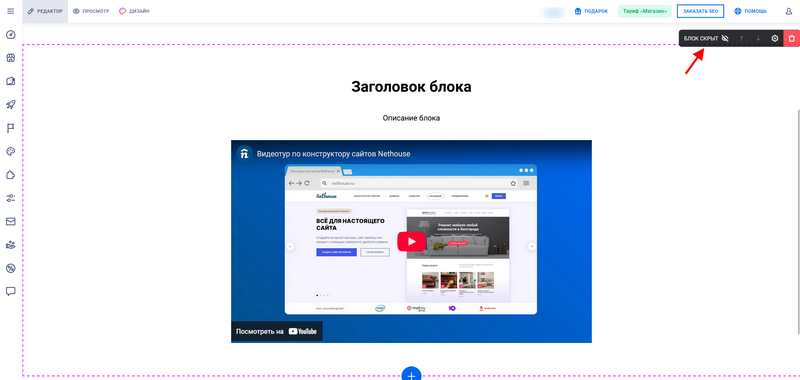Screen dimensions: 800x380
Task: Switch to the РЕДАКТОР tab
Action: click(x=45, y=11)
